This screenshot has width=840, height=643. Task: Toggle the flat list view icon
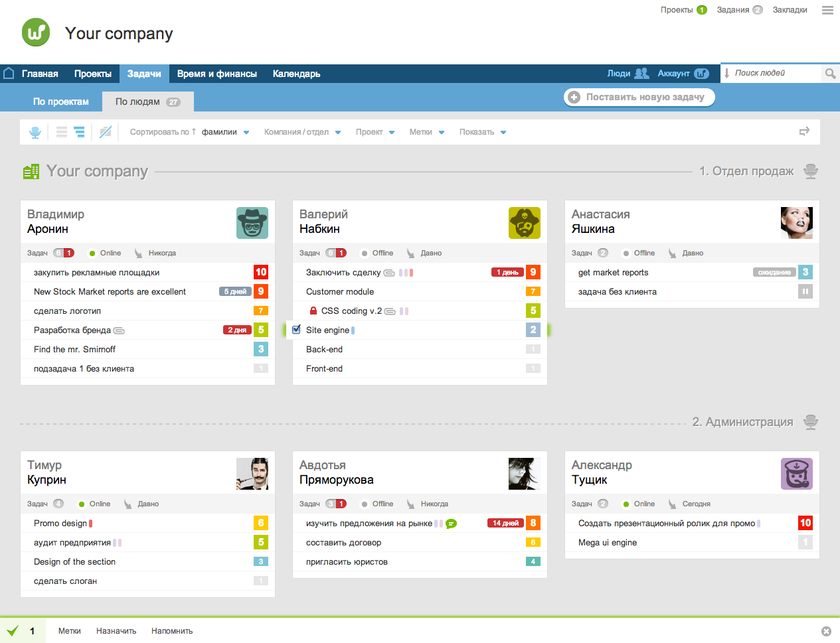click(x=61, y=132)
